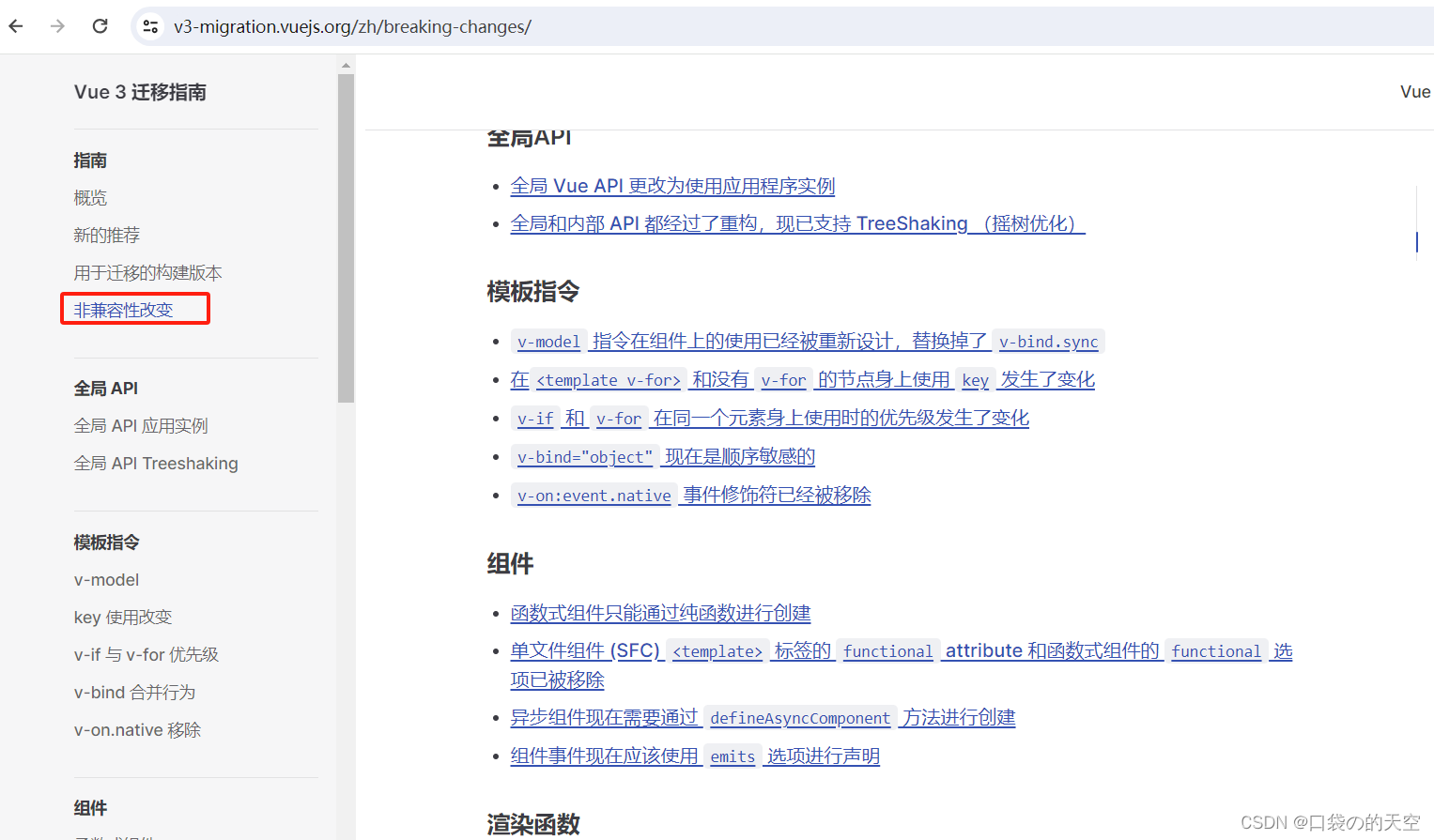This screenshot has width=1434, height=840.
Task: Open link v-on:event.native 事件修饰符已经被移除
Action: pyautogui.click(x=691, y=496)
